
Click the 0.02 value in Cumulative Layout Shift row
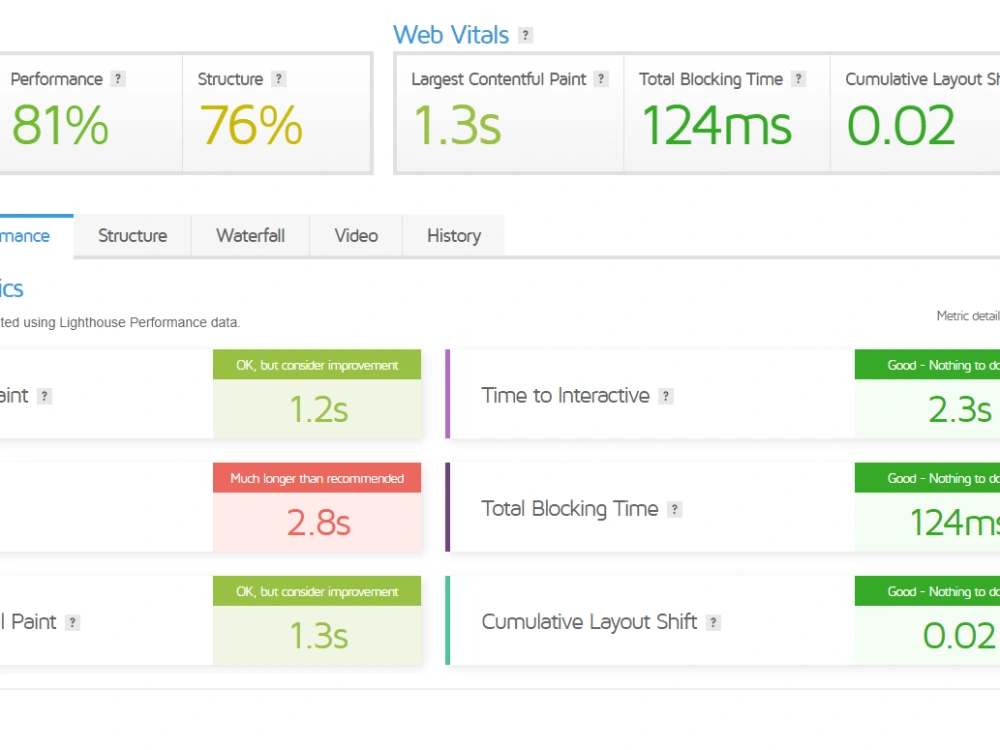(x=960, y=636)
